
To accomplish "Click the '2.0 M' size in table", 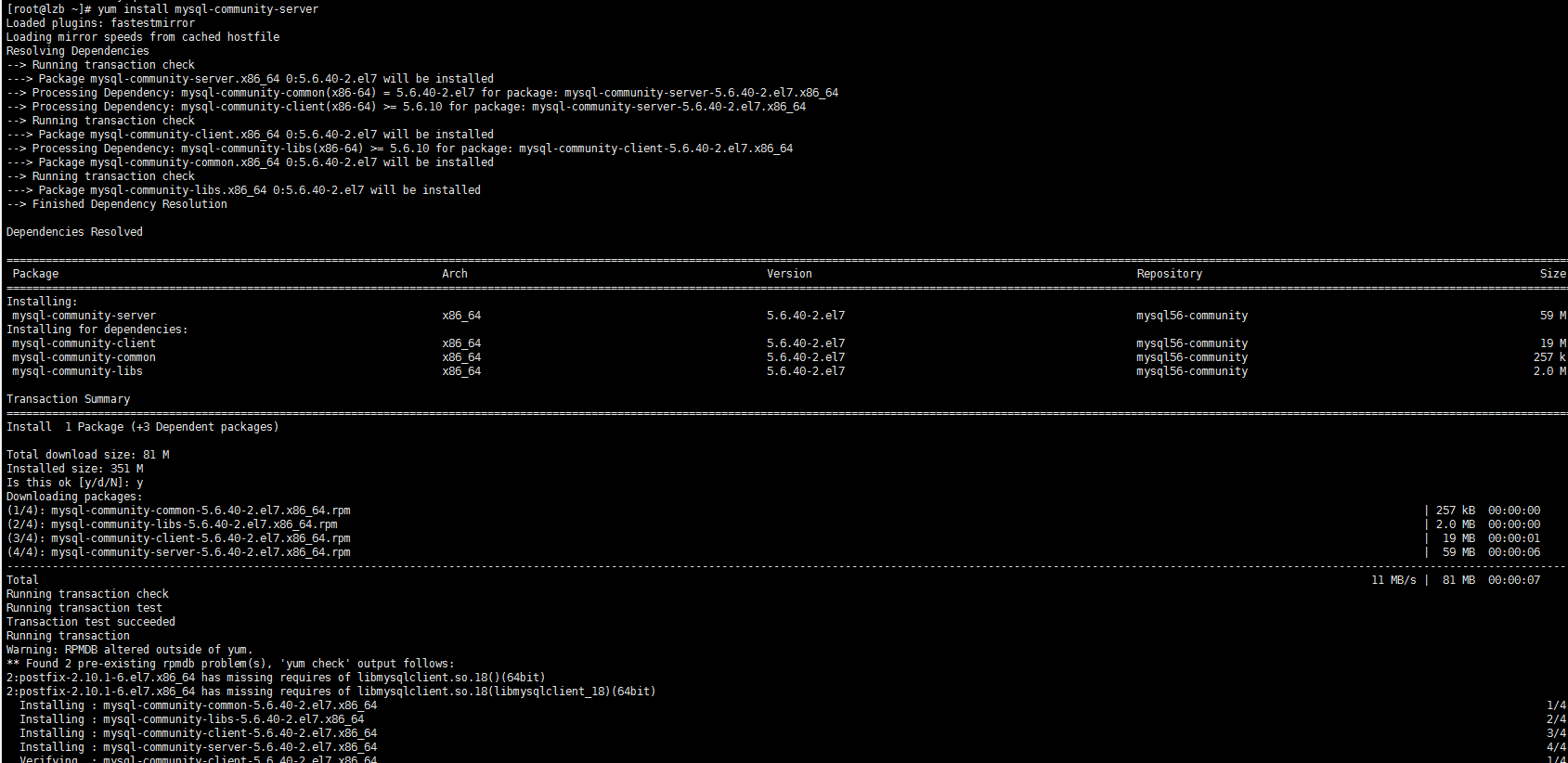I will [1549, 371].
